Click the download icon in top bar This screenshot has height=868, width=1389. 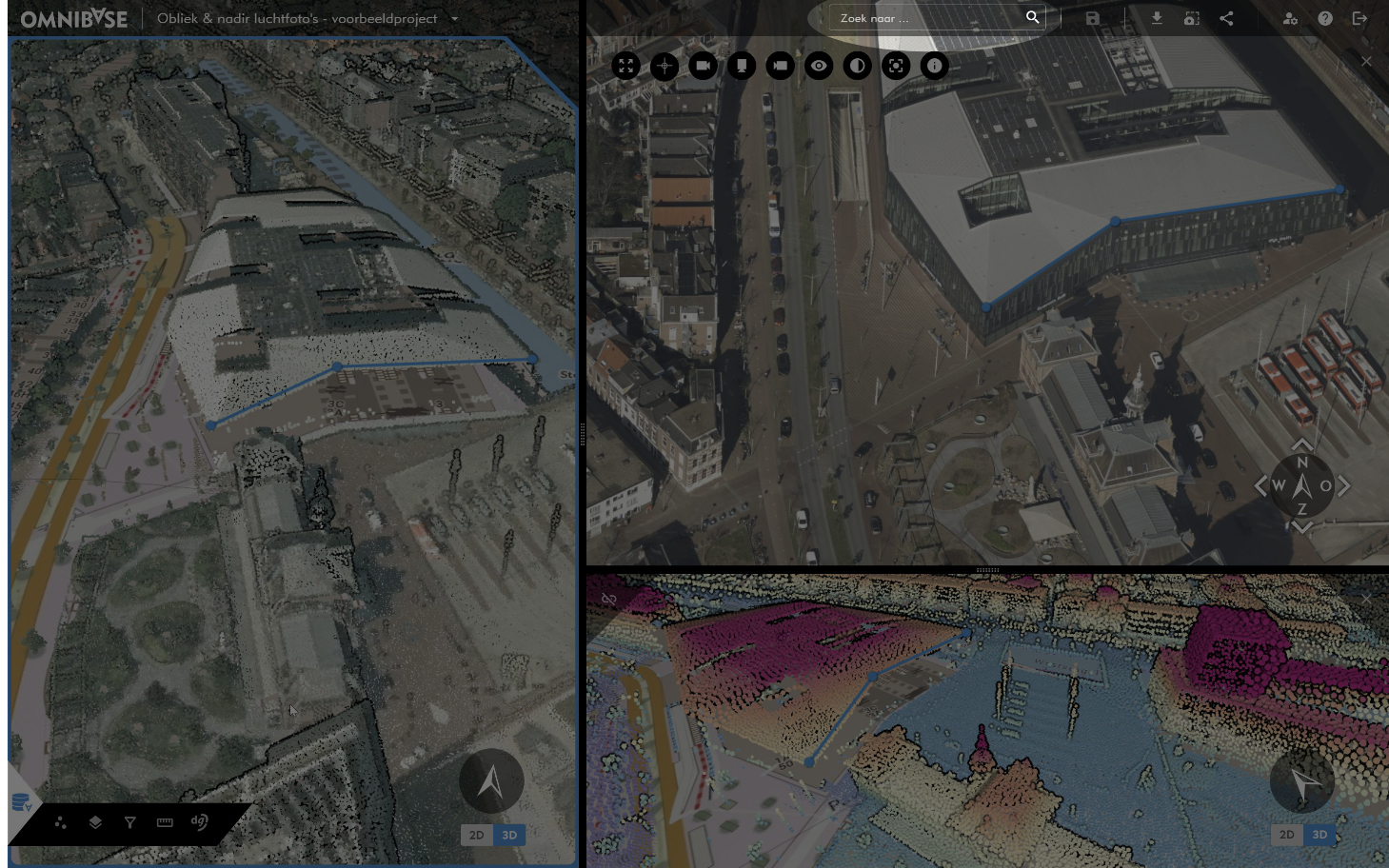click(x=1157, y=18)
